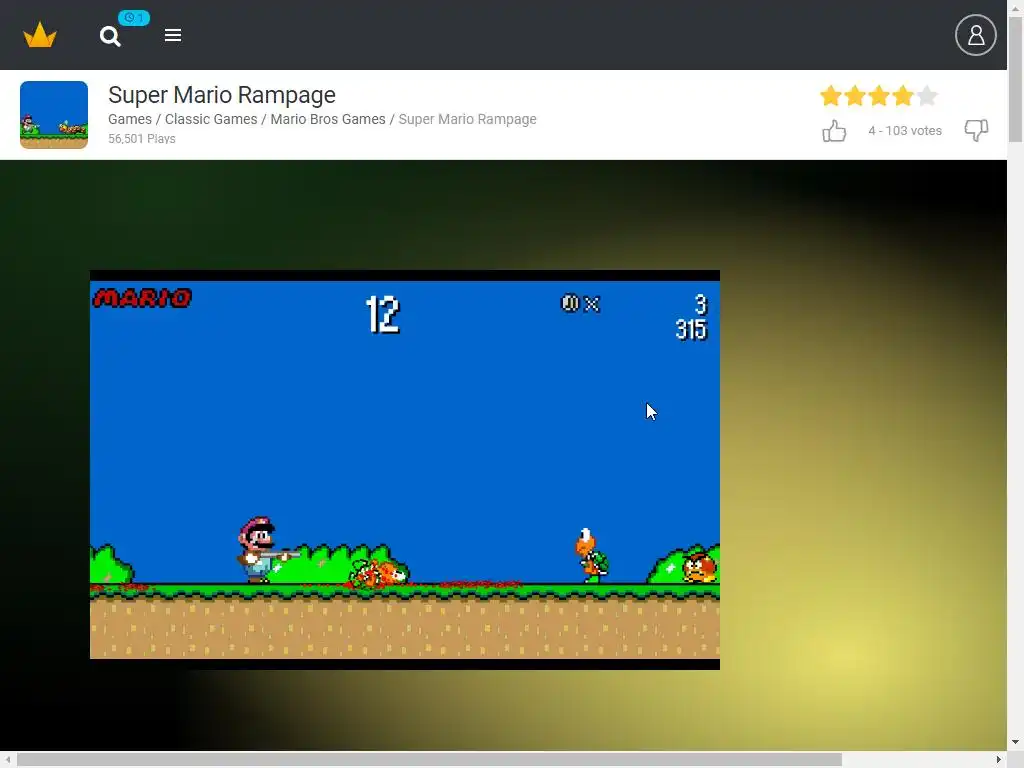Click the kill counter 12 in game

(383, 315)
